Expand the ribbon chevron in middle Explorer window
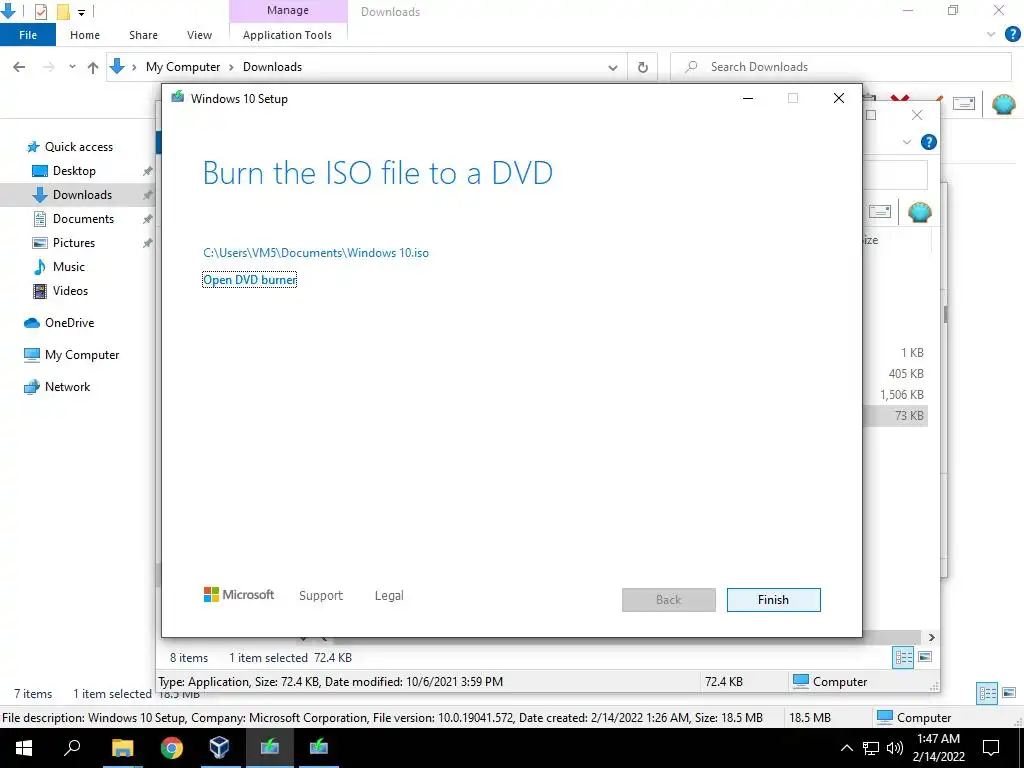This screenshot has height=768, width=1024. click(x=906, y=142)
